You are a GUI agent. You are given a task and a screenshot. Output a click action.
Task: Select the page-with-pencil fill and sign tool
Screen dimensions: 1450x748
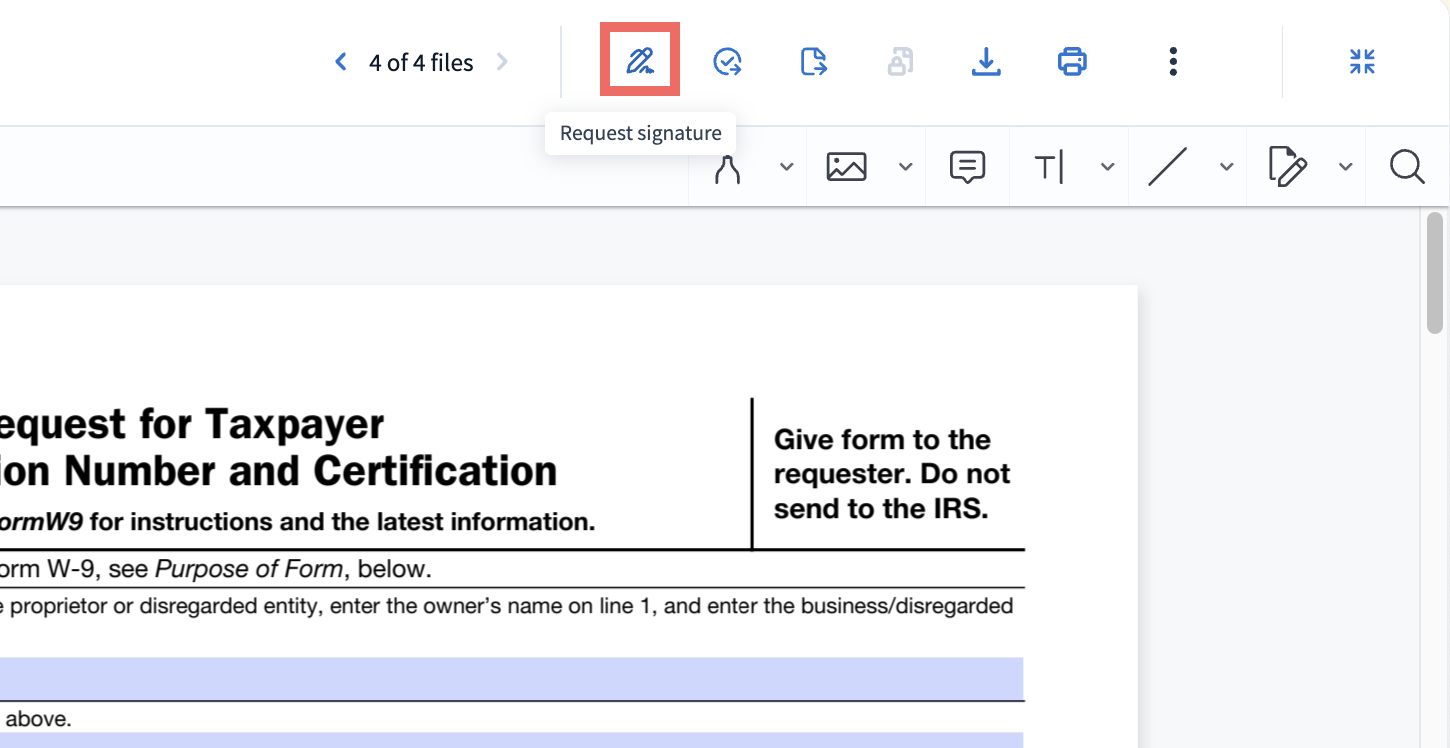tap(1287, 167)
